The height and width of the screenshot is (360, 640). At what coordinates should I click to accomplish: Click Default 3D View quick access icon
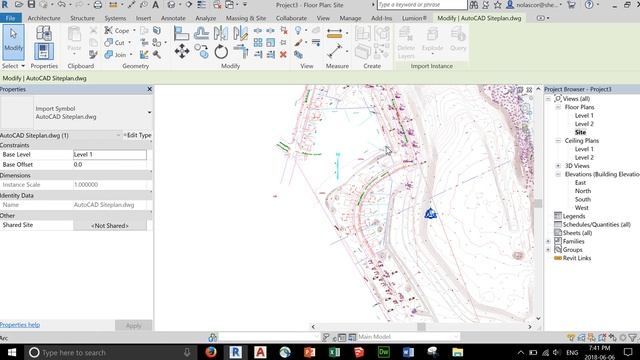171,5
